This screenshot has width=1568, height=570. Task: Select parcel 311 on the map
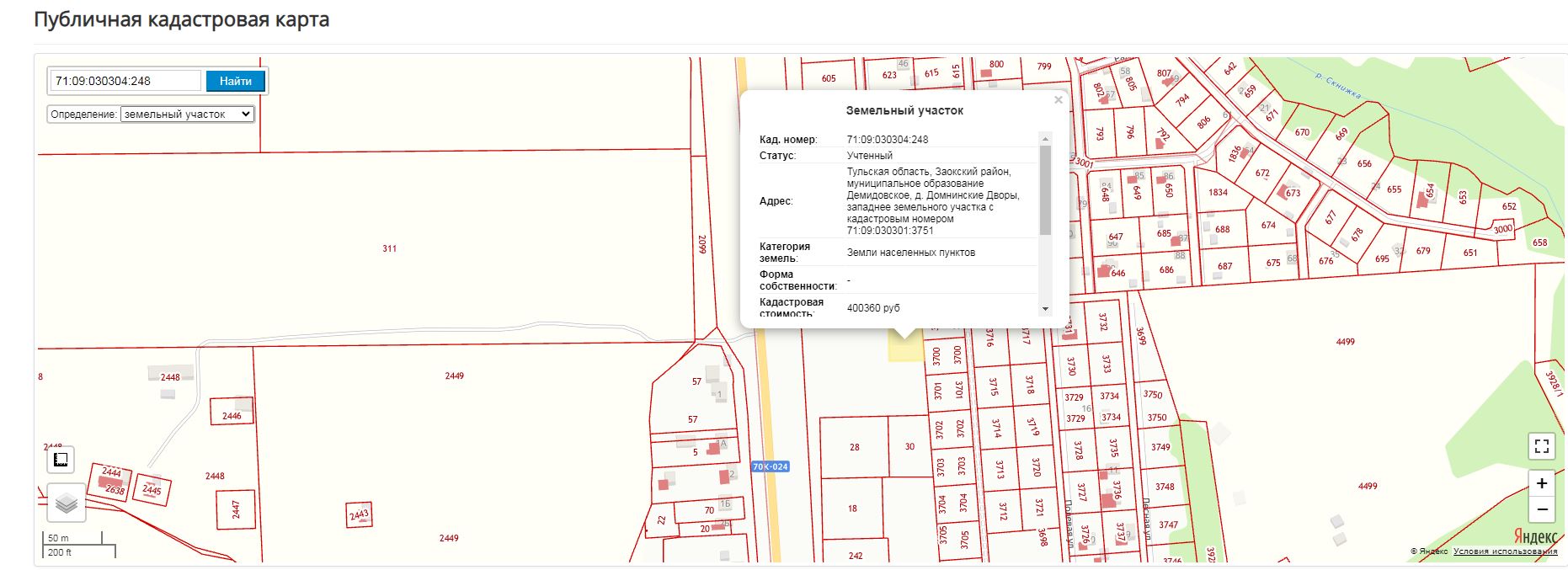click(389, 249)
